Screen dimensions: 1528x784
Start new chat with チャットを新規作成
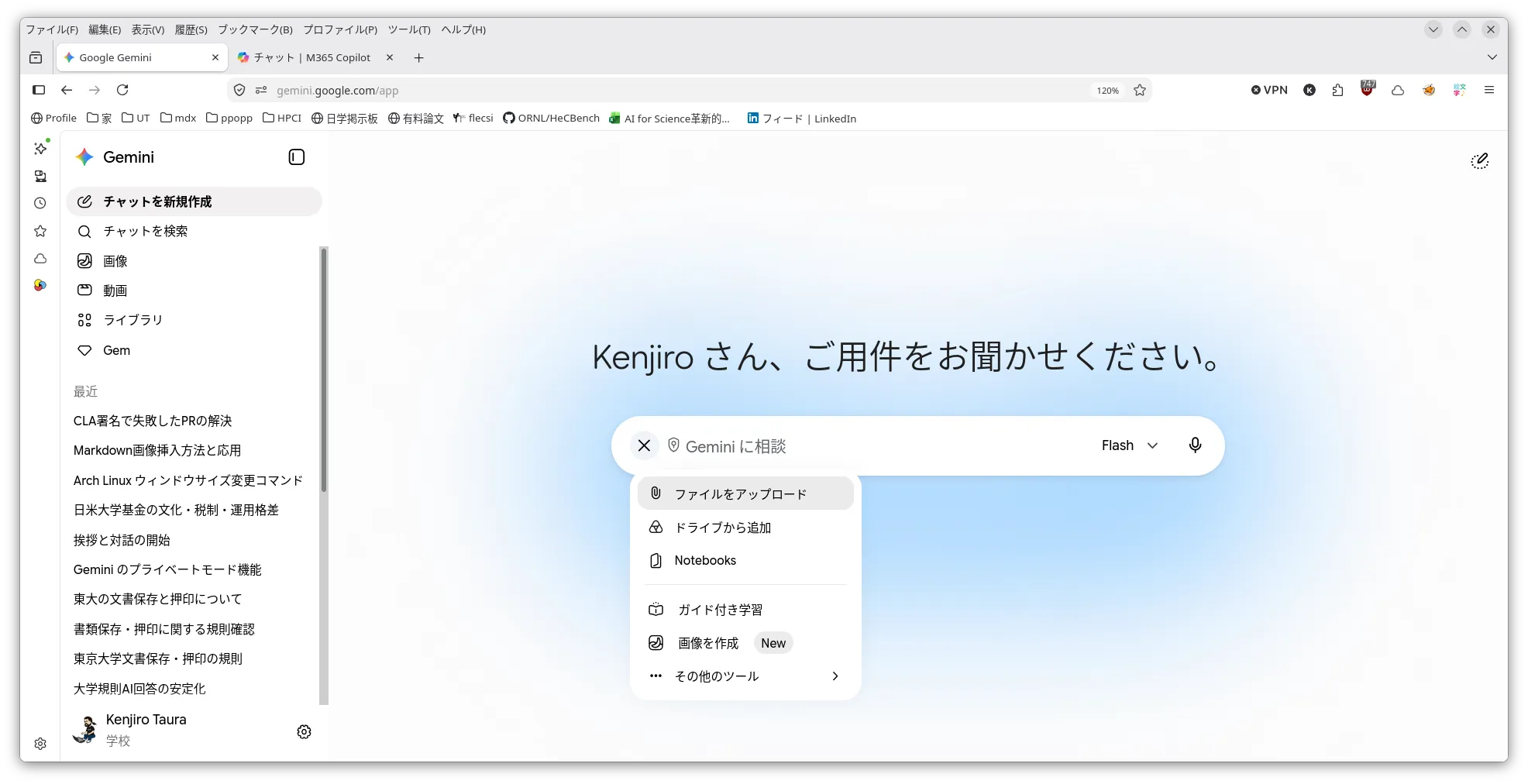click(194, 201)
